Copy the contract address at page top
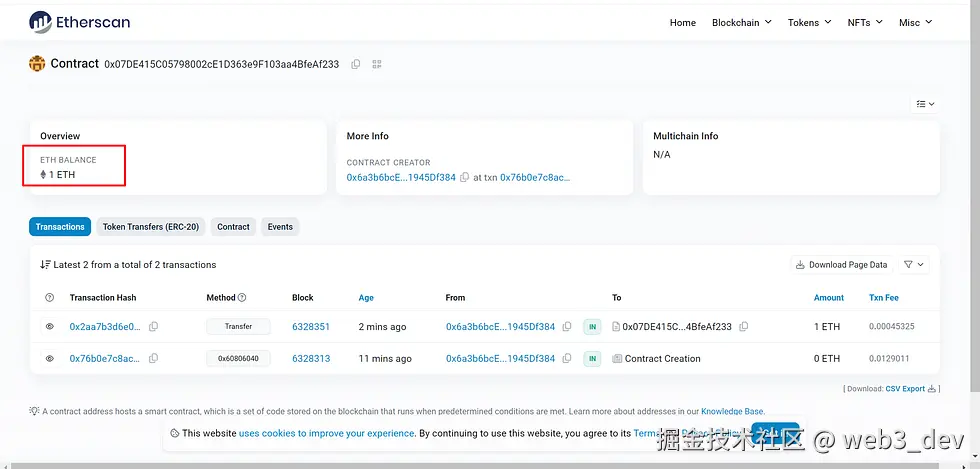This screenshot has width=980, height=469. (356, 64)
